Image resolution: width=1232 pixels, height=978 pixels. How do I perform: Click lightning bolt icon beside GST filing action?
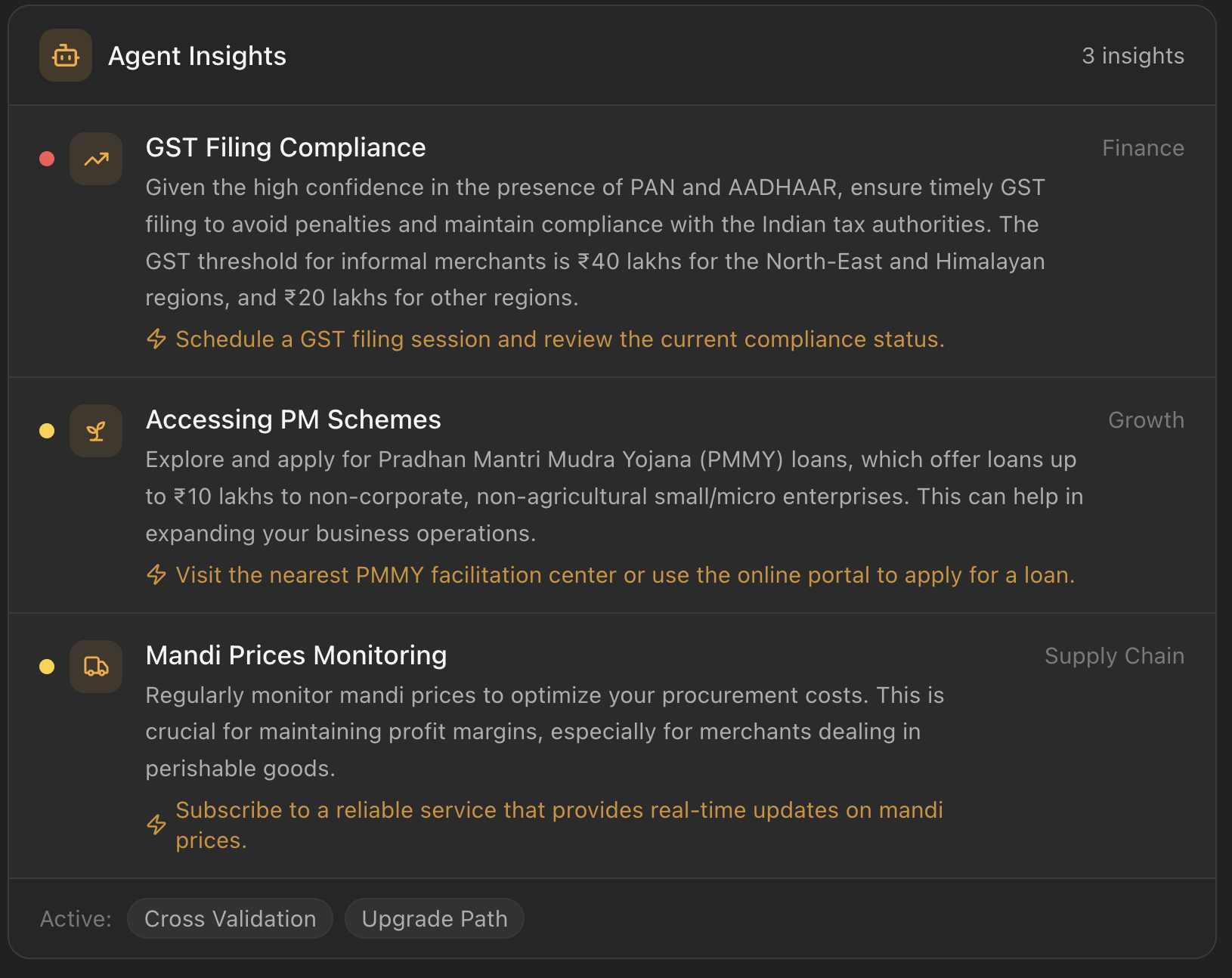pyautogui.click(x=156, y=339)
